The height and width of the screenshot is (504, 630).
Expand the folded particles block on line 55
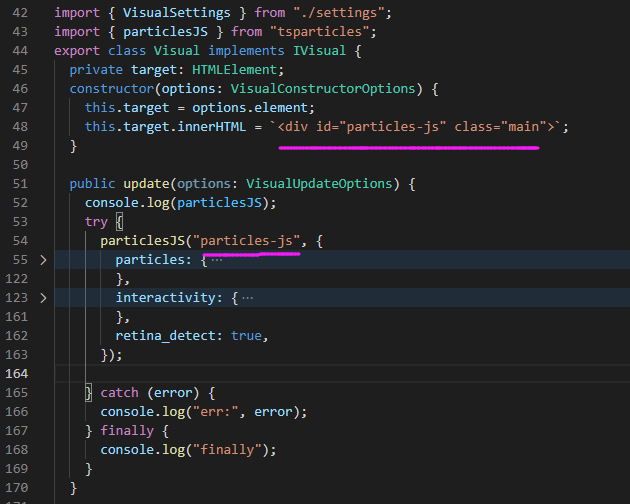43,260
